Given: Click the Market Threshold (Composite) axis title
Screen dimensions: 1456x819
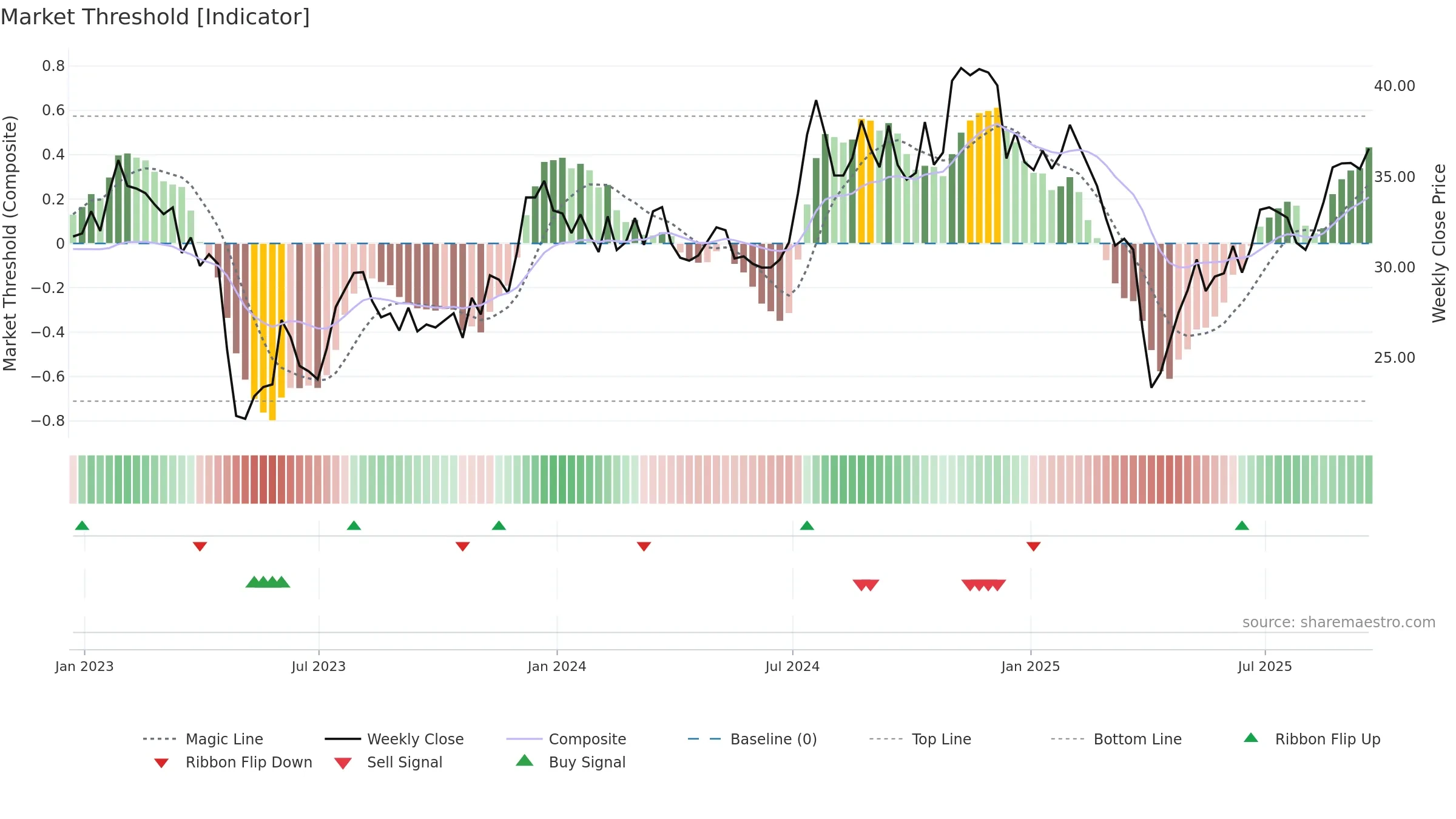Looking at the screenshot, I should (x=10, y=243).
